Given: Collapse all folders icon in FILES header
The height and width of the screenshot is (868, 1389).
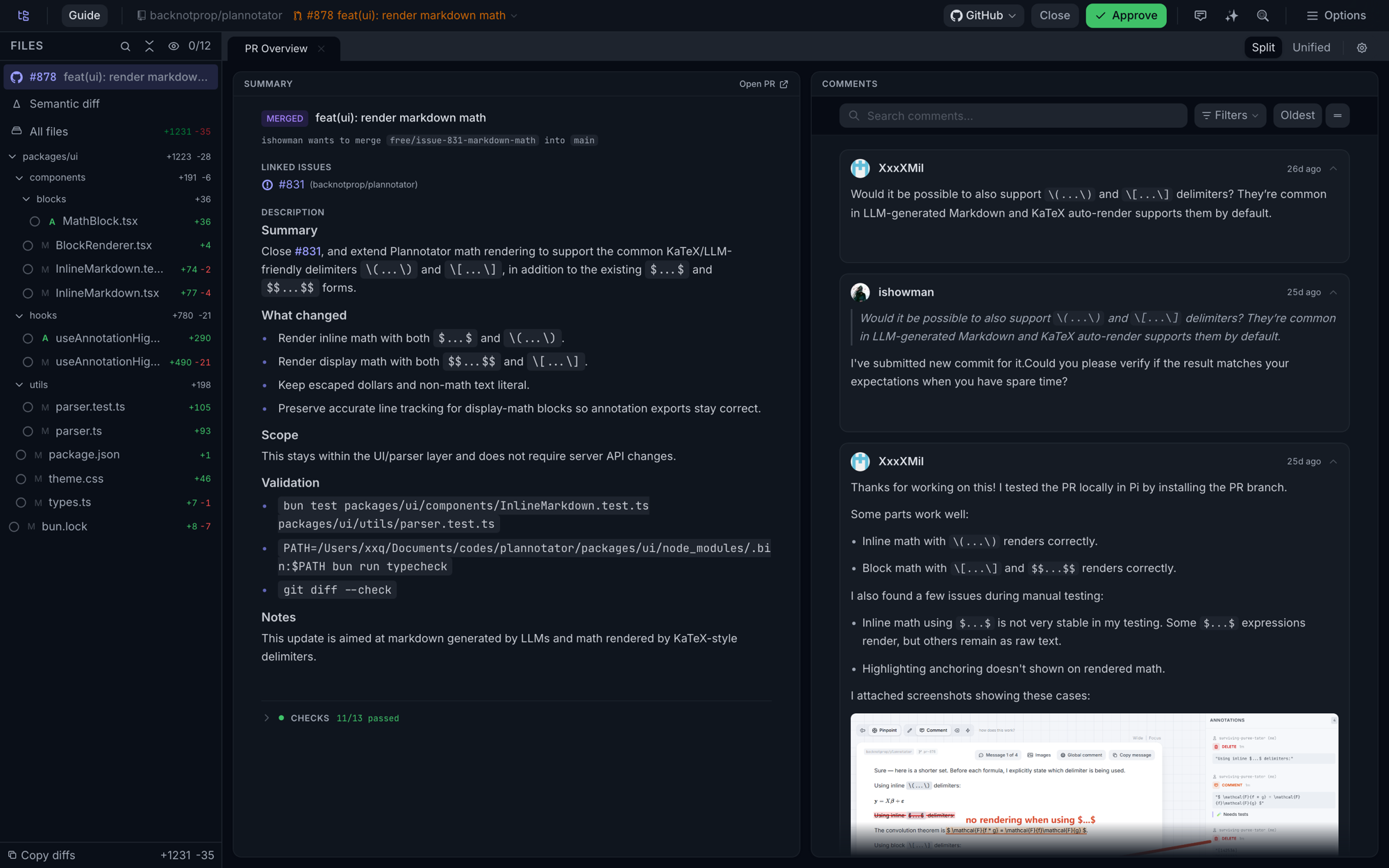Looking at the screenshot, I should click(x=149, y=47).
